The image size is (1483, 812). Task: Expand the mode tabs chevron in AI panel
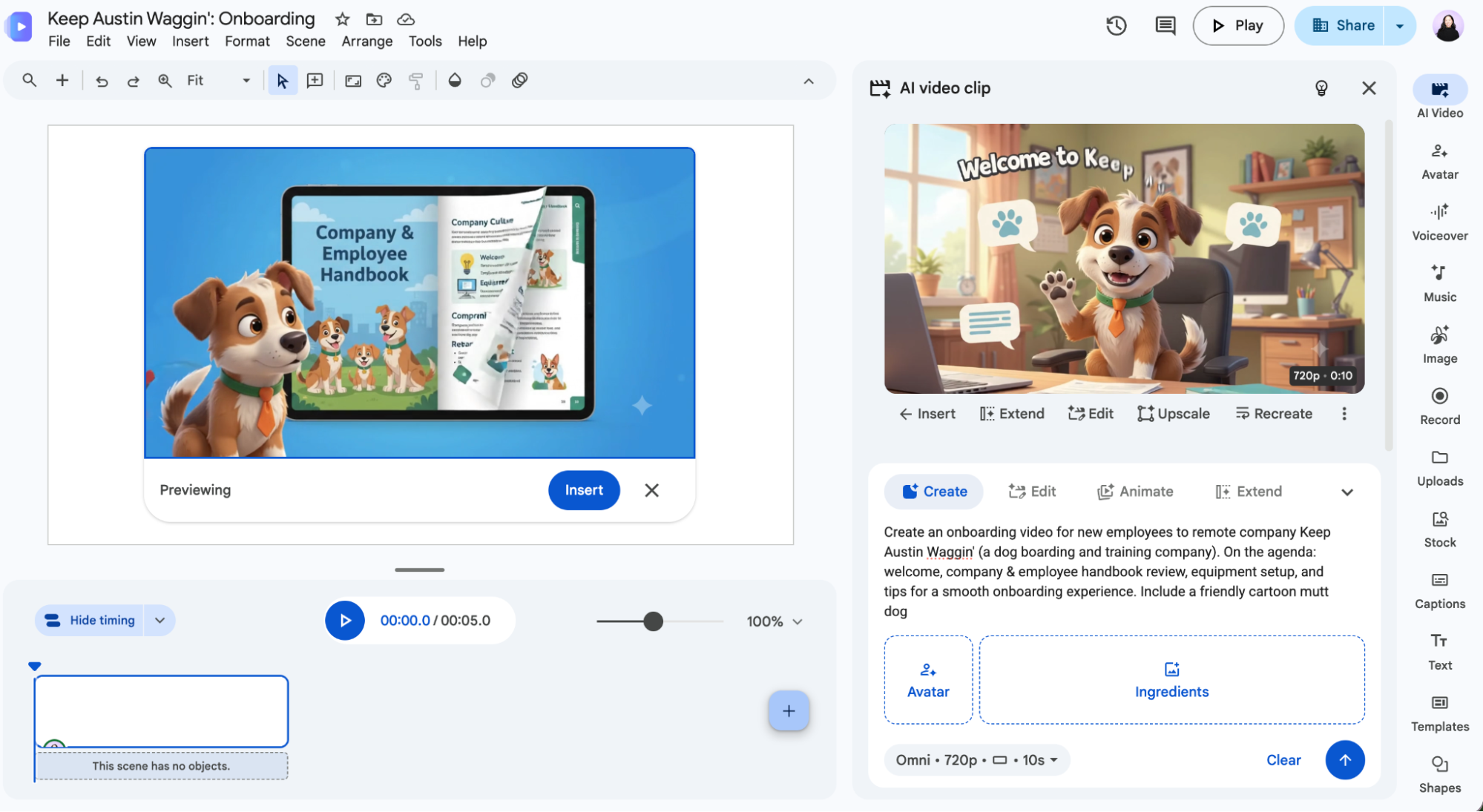click(1346, 492)
